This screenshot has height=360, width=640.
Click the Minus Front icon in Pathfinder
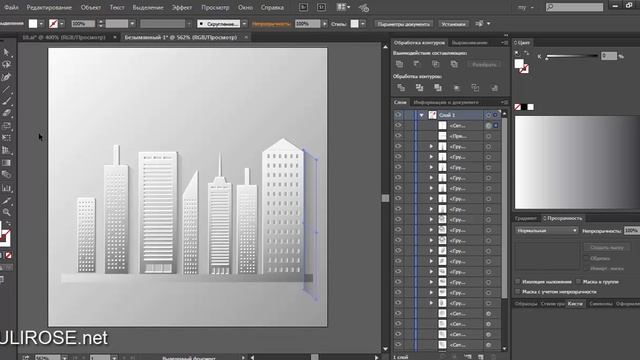coord(417,64)
